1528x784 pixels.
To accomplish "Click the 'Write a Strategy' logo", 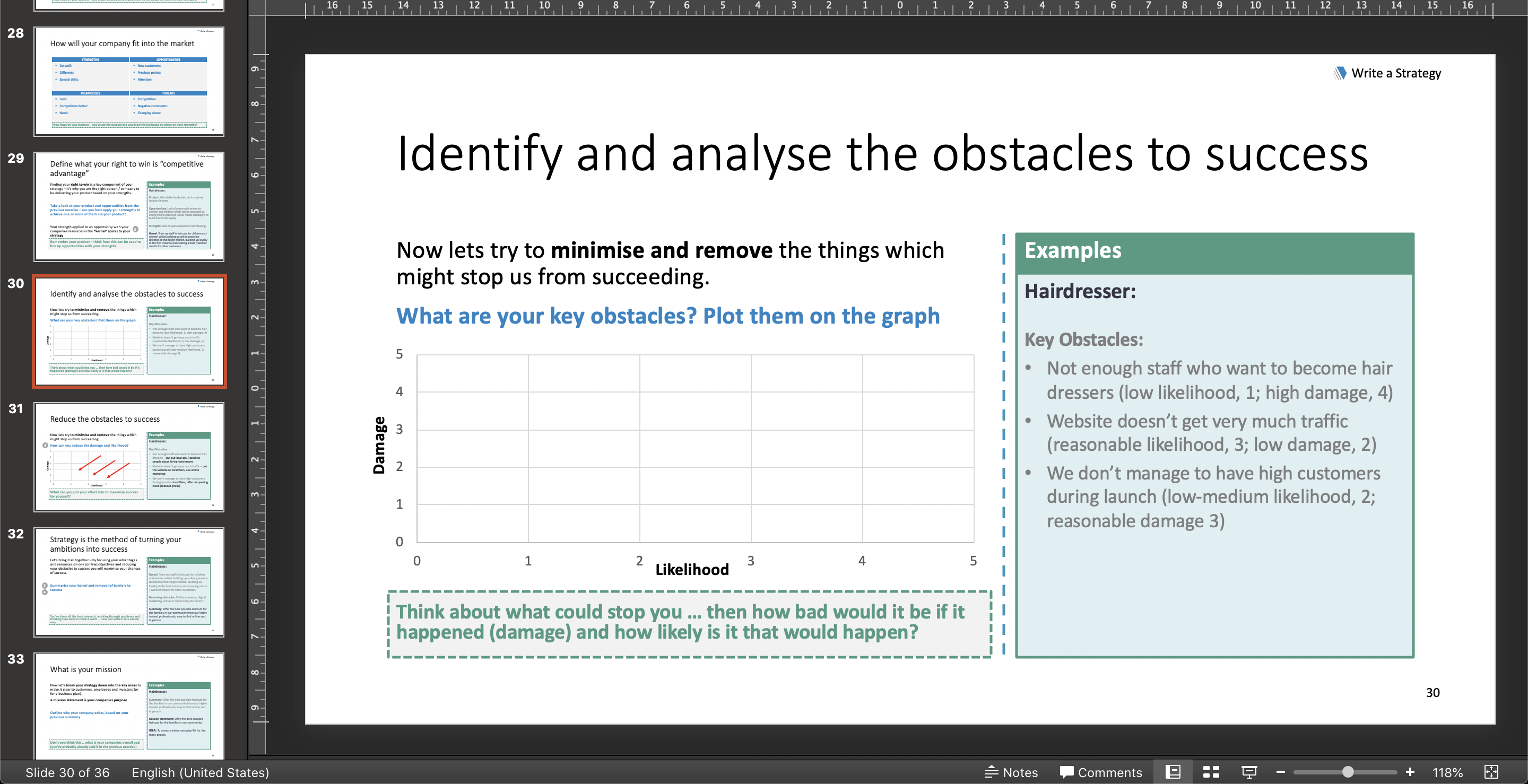I will click(x=1387, y=73).
